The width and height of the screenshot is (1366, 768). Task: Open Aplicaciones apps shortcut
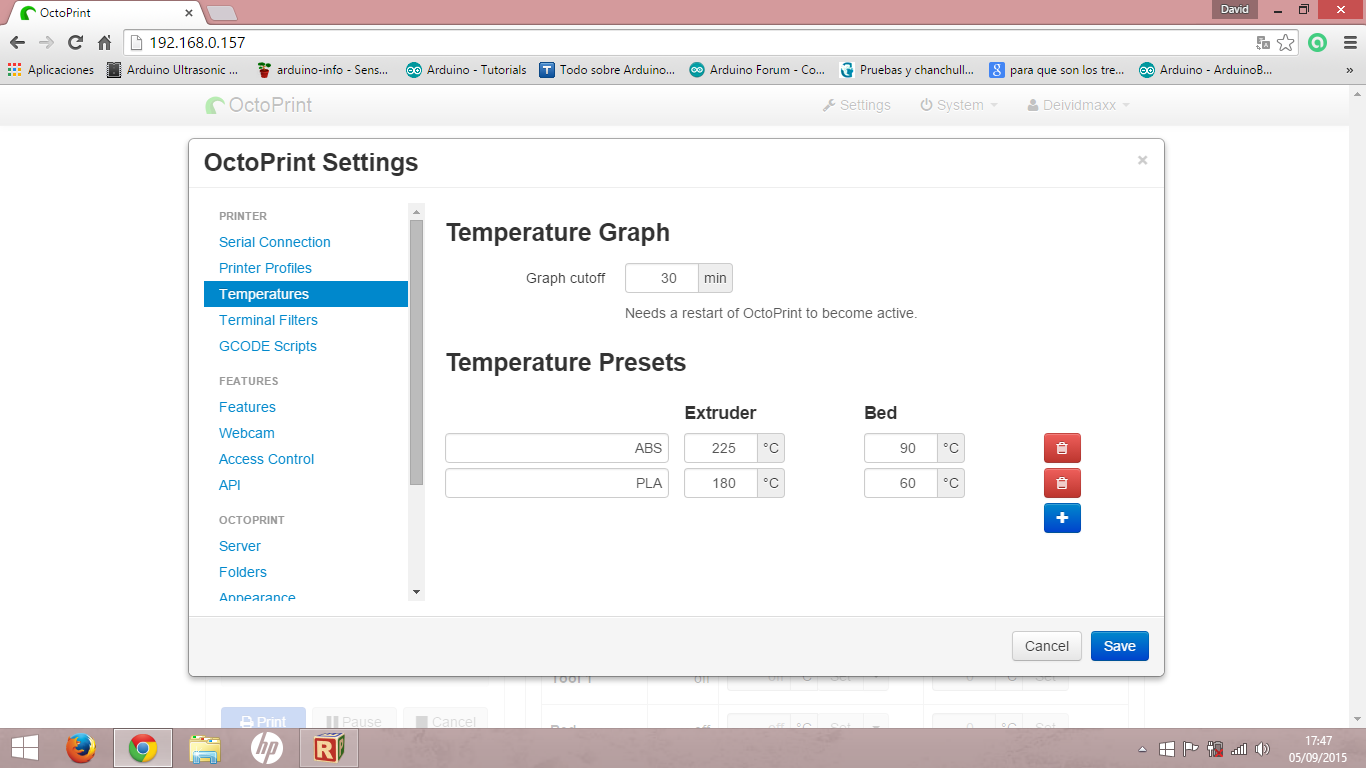51,70
